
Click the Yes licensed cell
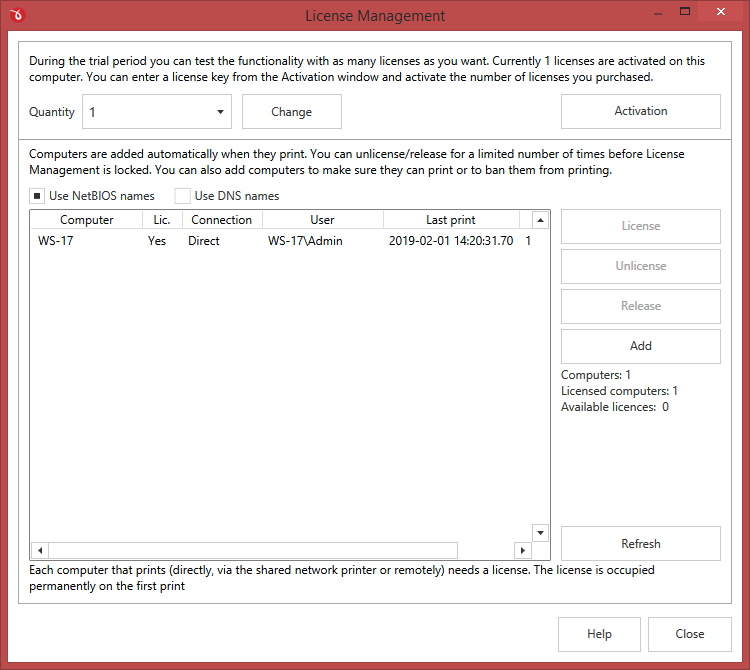point(157,241)
